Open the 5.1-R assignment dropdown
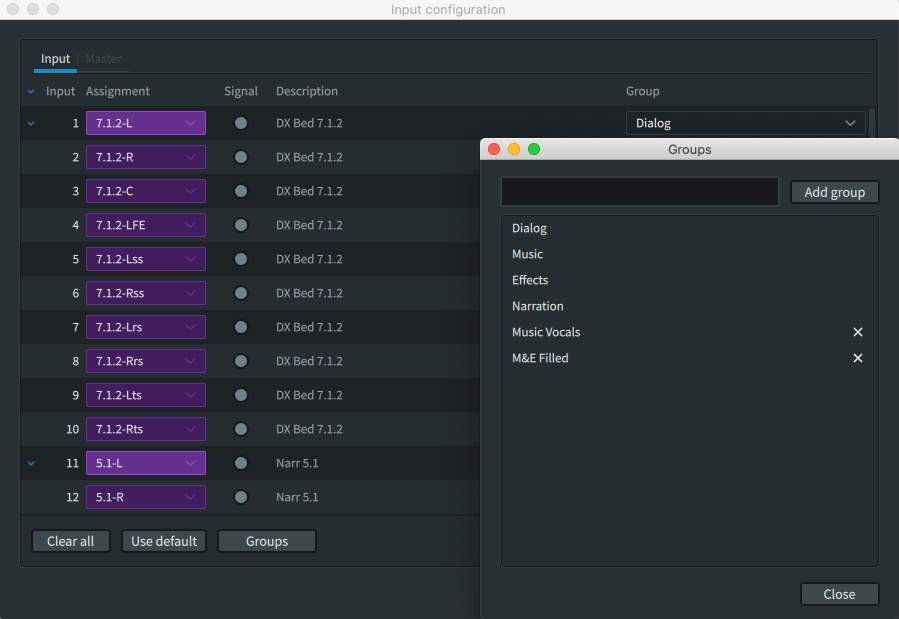Screen dimensions: 899x619 [146, 497]
